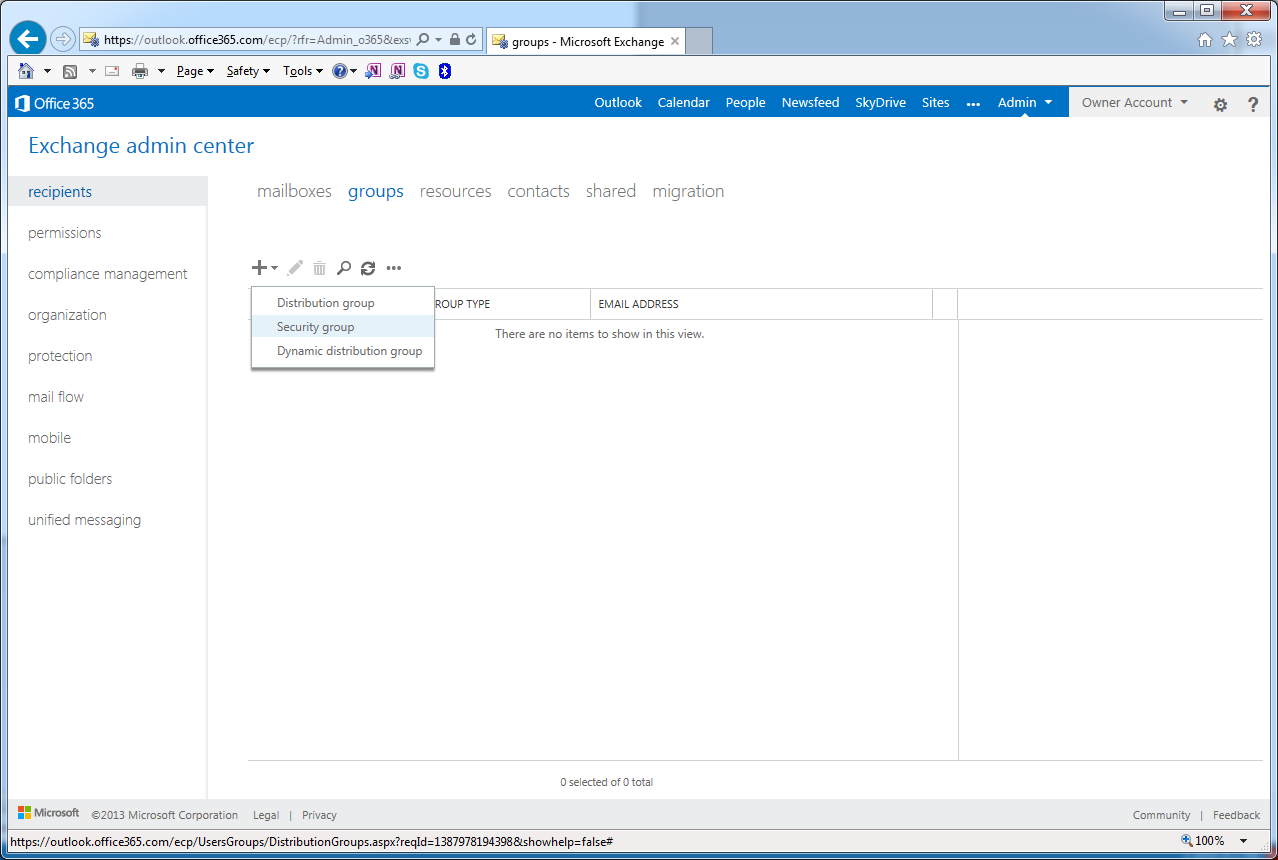The height and width of the screenshot is (860, 1278).
Task: Select Security group from the menu
Action: pos(315,327)
